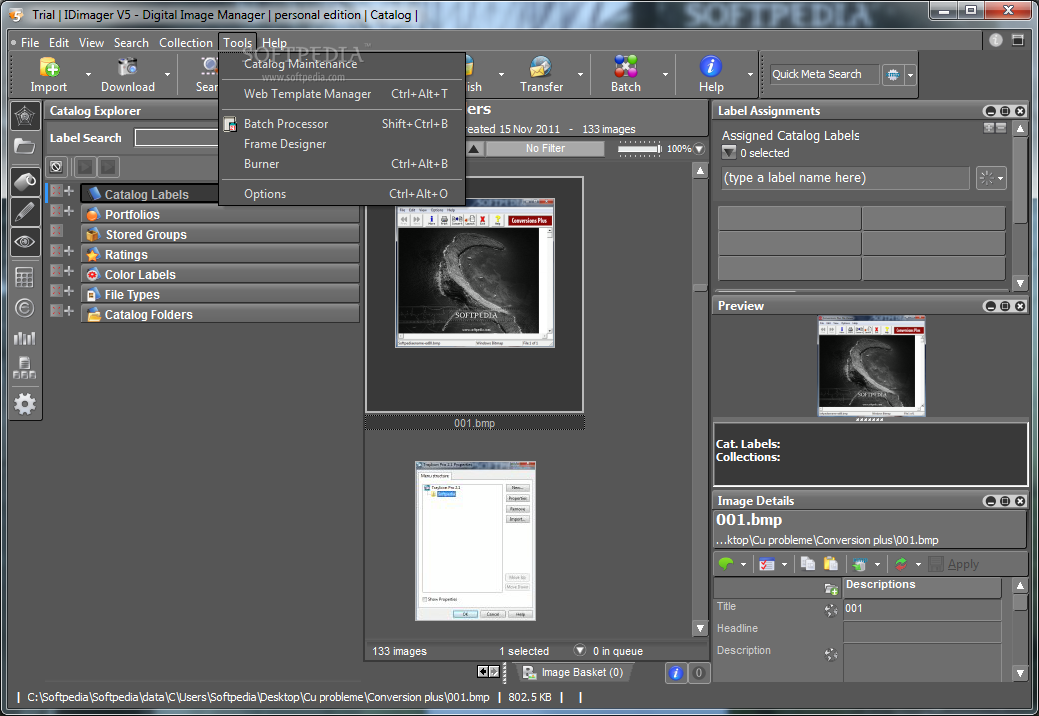Open the calendar grid sidebar icon
This screenshot has width=1039, height=716.
[25, 278]
